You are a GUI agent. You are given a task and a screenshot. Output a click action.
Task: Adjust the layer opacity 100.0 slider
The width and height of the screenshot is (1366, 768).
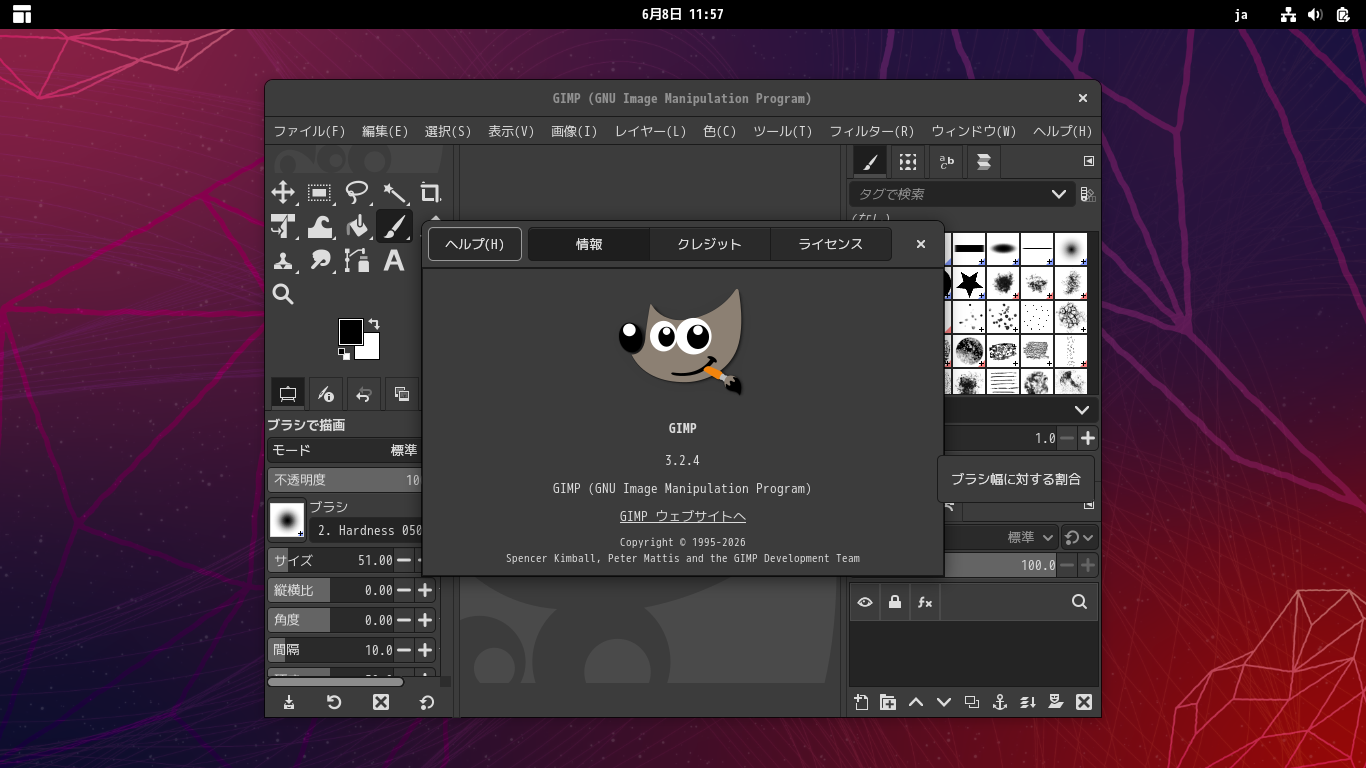point(1000,565)
